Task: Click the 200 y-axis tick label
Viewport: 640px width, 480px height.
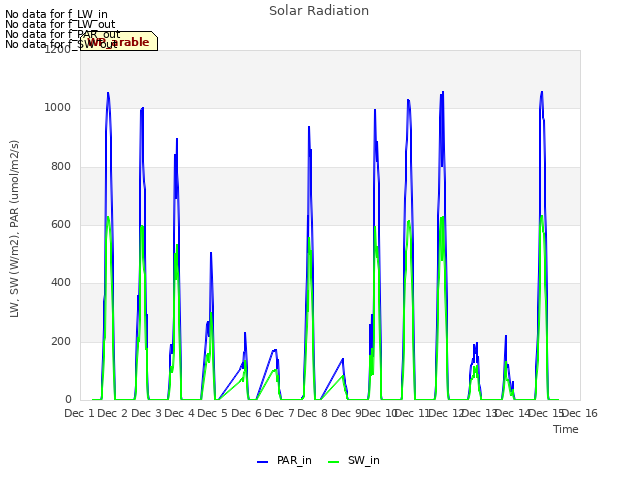Action: click(61, 342)
